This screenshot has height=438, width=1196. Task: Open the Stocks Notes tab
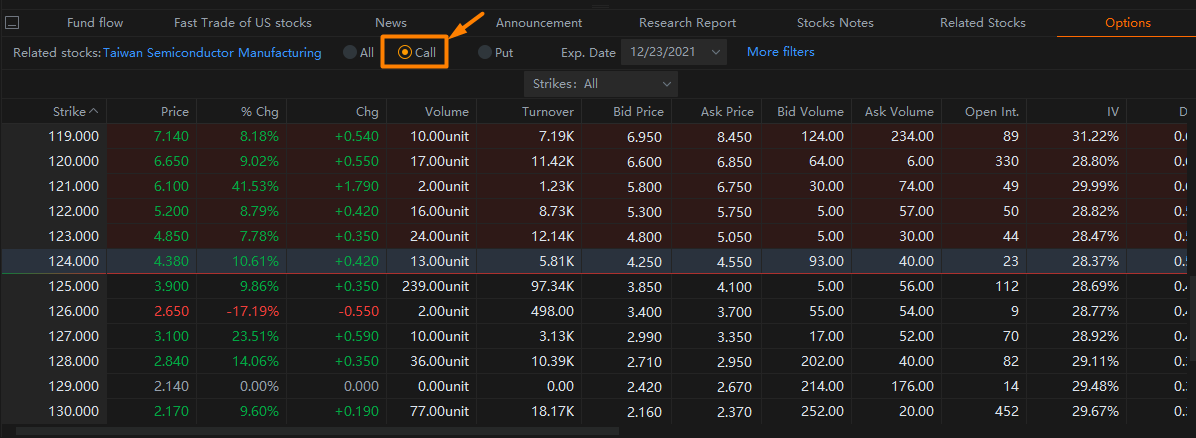point(835,23)
